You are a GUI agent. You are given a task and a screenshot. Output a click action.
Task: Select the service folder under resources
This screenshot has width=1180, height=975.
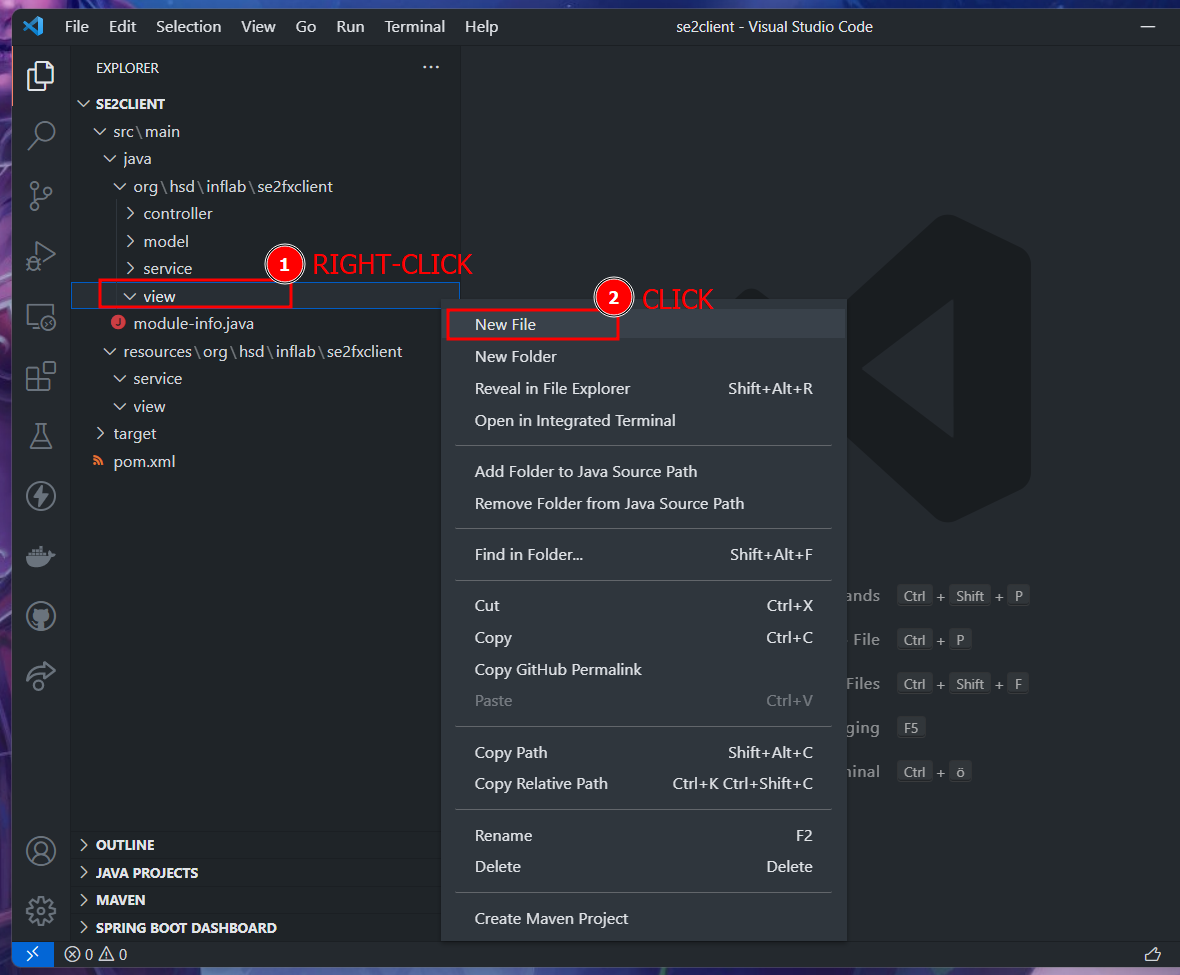pos(157,378)
